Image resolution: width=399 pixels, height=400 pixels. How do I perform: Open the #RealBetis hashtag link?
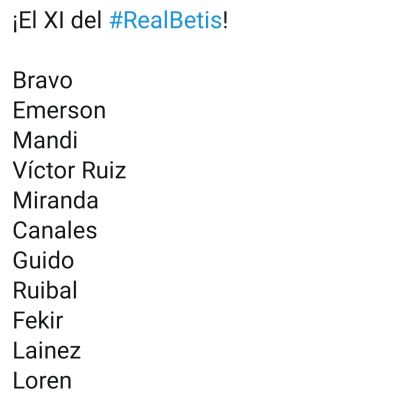pos(166,21)
